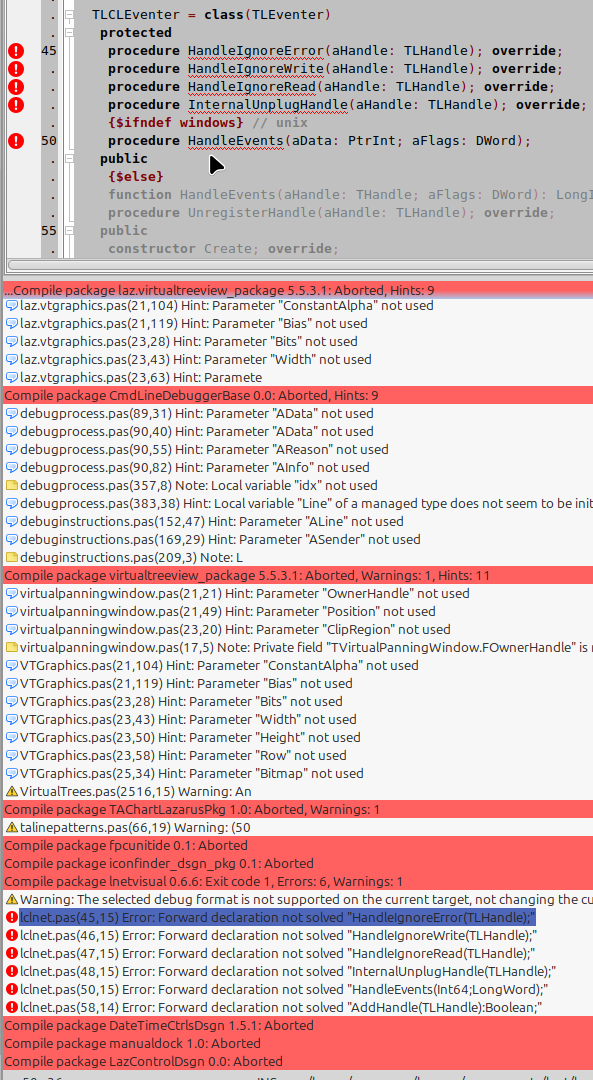The width and height of the screenshot is (593, 1080).
Task: Select header Compile package CmdLineDebuggerBase 0.0
Action: click(298, 395)
